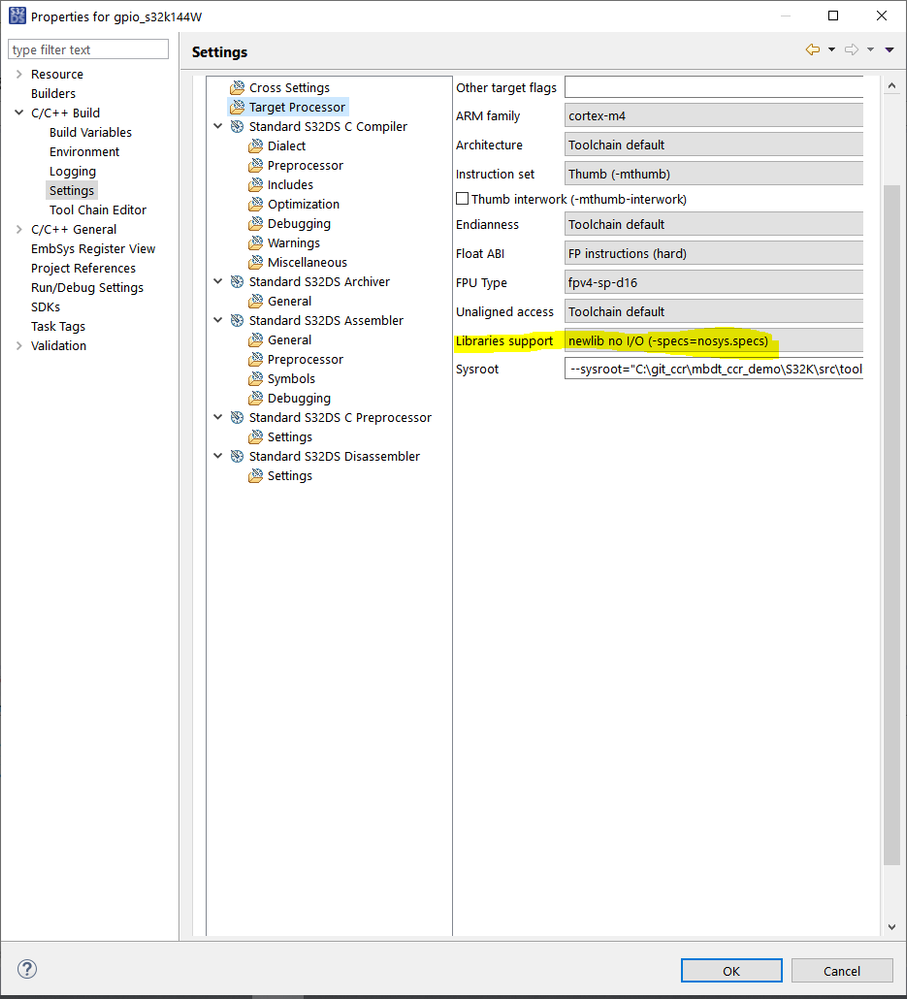Select Task Tags page
The image size is (907, 999).
click(x=58, y=326)
